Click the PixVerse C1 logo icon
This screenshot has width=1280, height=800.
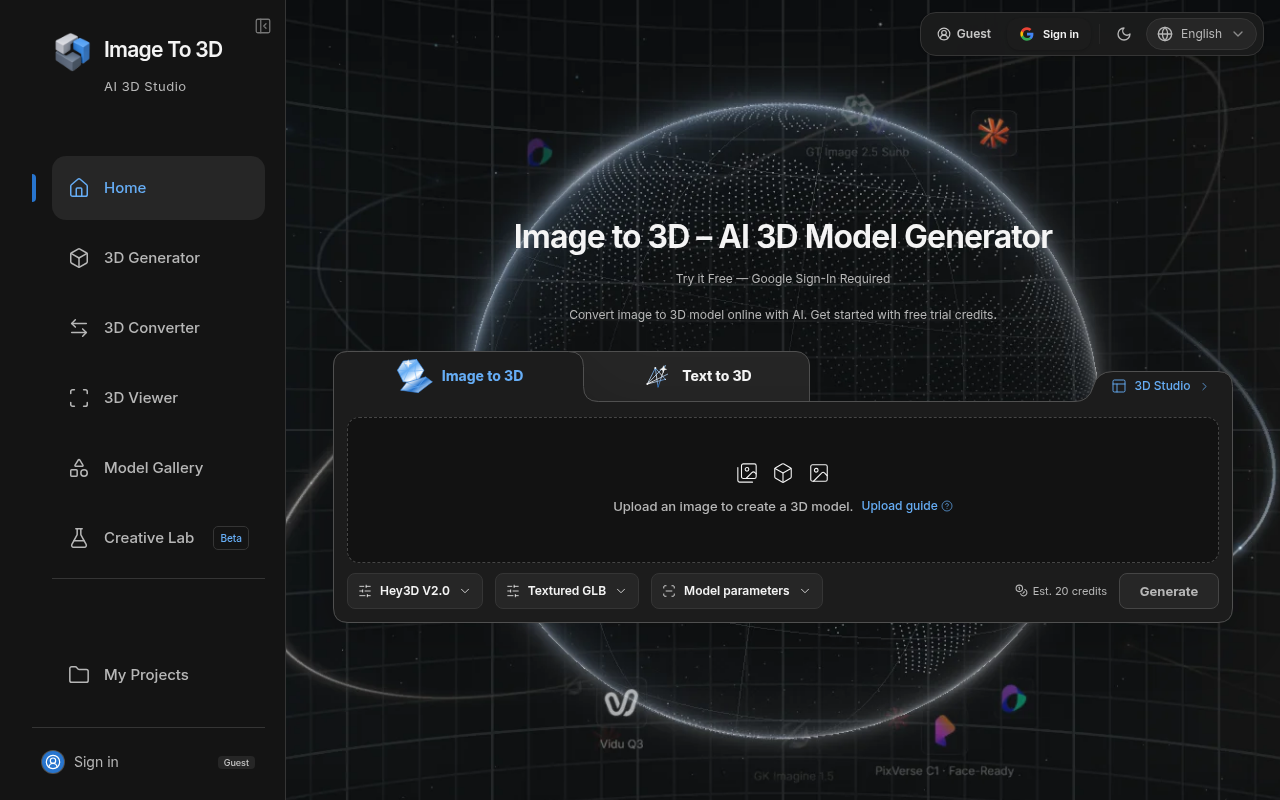tap(944, 731)
